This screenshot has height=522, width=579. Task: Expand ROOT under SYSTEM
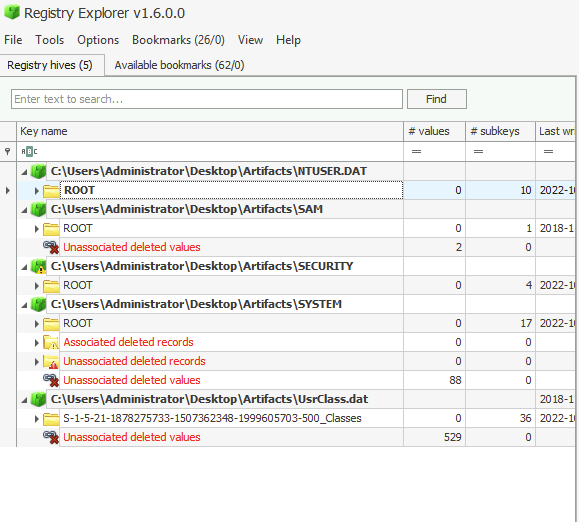point(37,323)
